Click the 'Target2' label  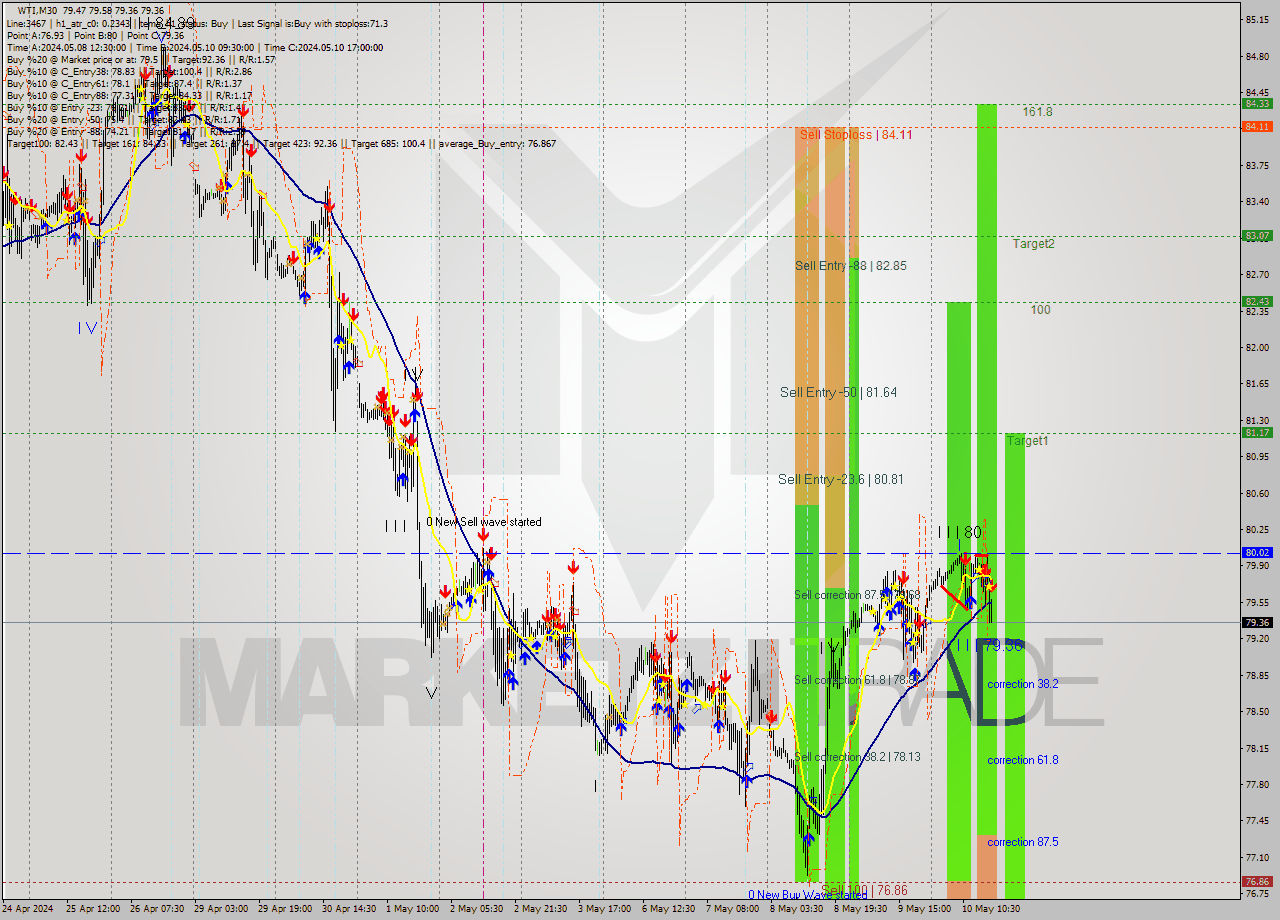coord(1033,243)
